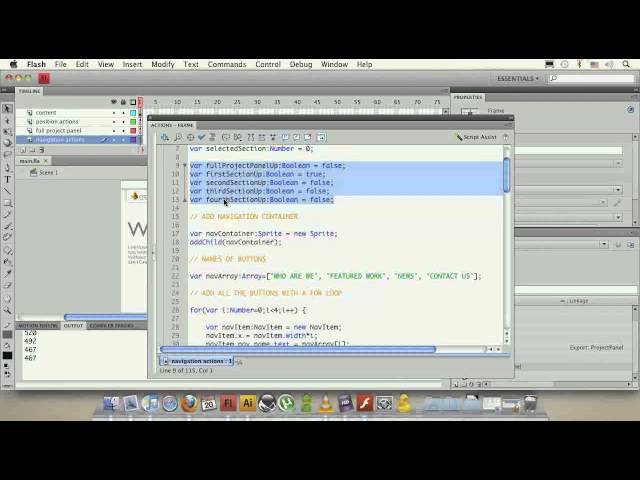Select the Text tool in tools panel
The height and width of the screenshot is (480, 640).
click(7, 181)
